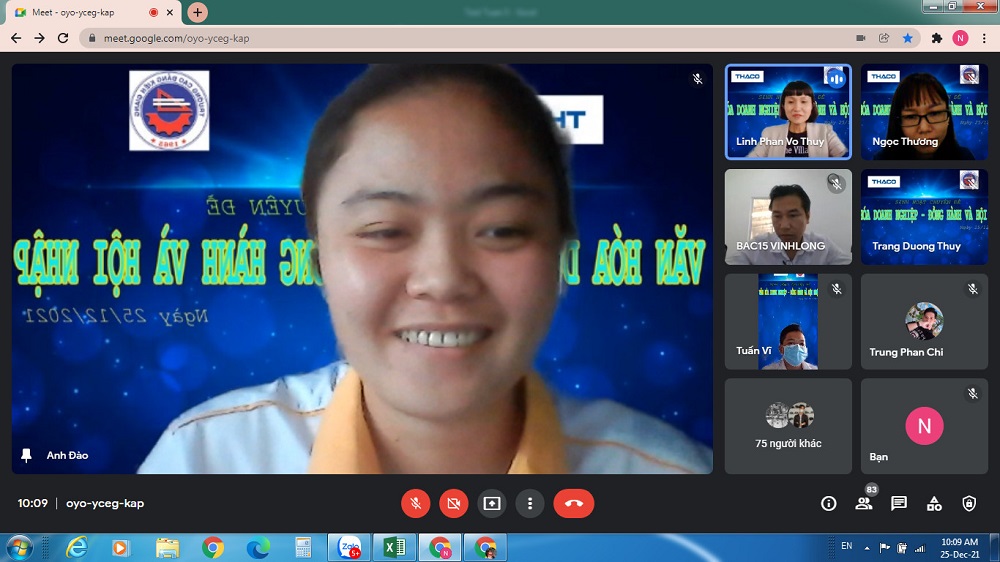This screenshot has height=562, width=1000.
Task: Expand the 75 người khác tile
Action: point(788,425)
